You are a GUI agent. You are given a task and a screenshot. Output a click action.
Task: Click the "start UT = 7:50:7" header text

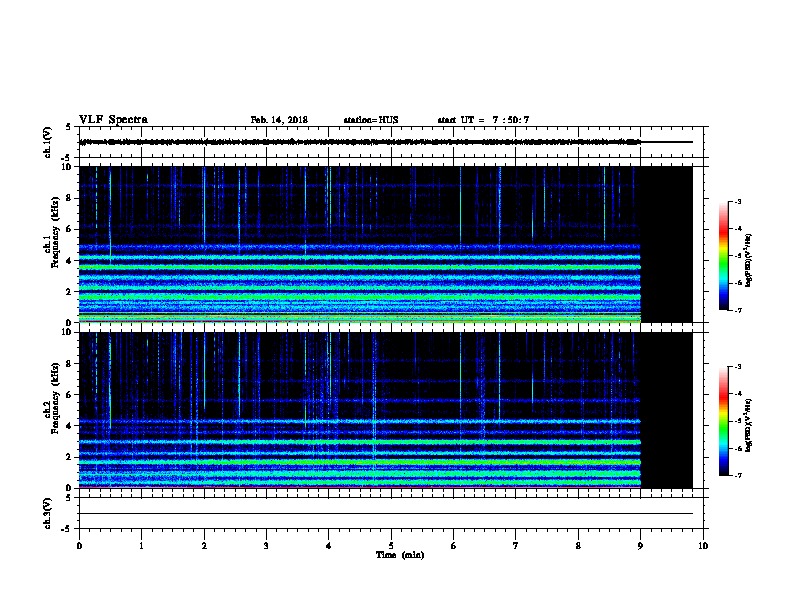(x=483, y=120)
